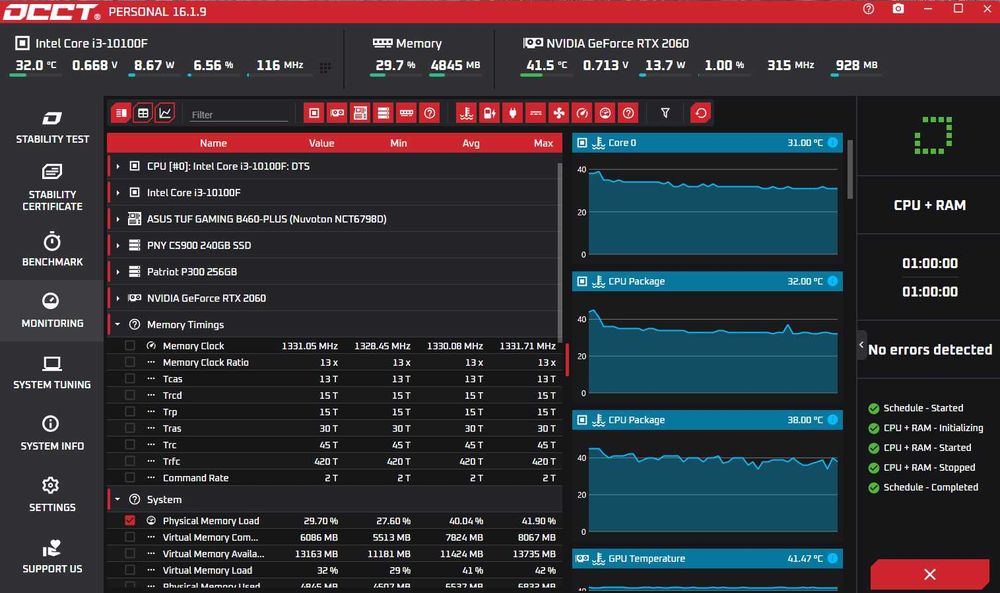
Task: Take a screenshot with the camera icon
Action: point(898,9)
